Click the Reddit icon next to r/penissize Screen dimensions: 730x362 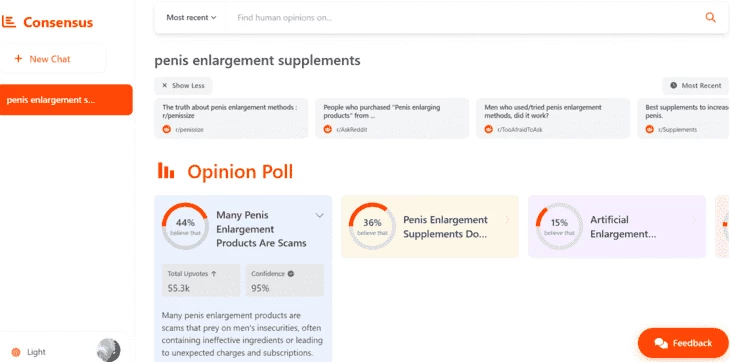(x=167, y=129)
